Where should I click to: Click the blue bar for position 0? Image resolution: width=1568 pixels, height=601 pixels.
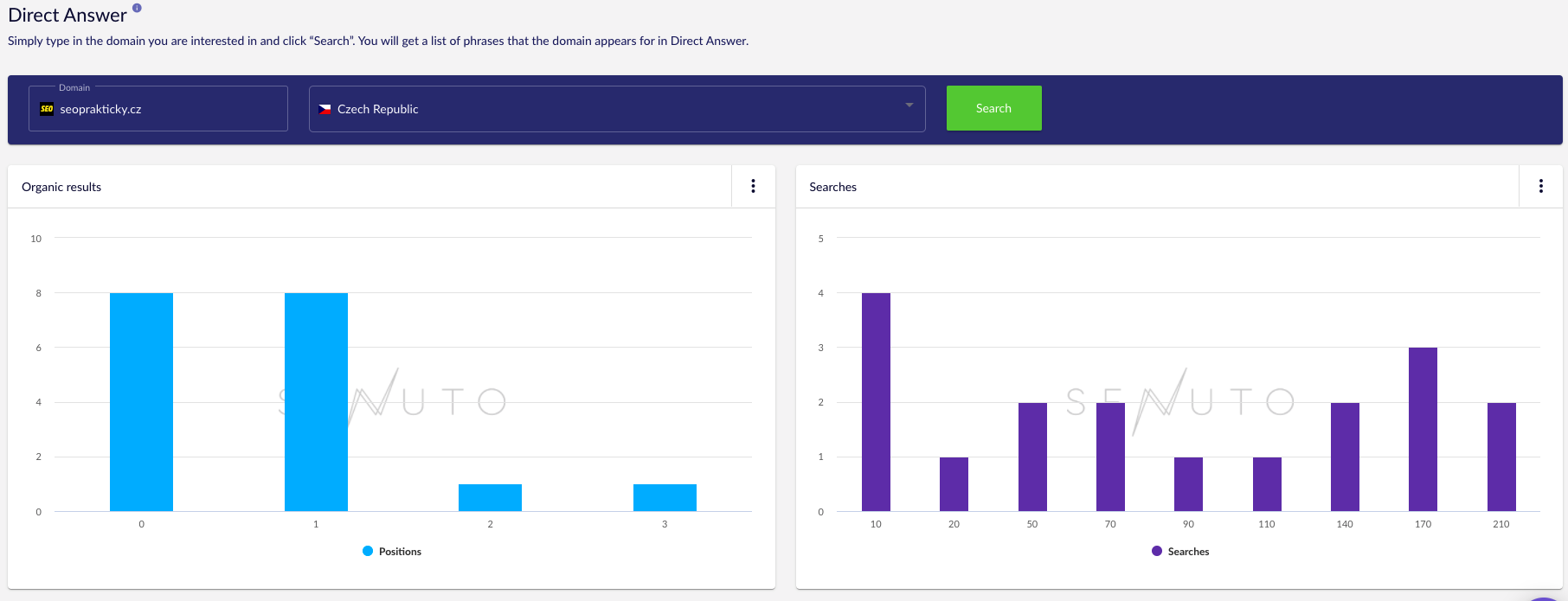tap(141, 402)
